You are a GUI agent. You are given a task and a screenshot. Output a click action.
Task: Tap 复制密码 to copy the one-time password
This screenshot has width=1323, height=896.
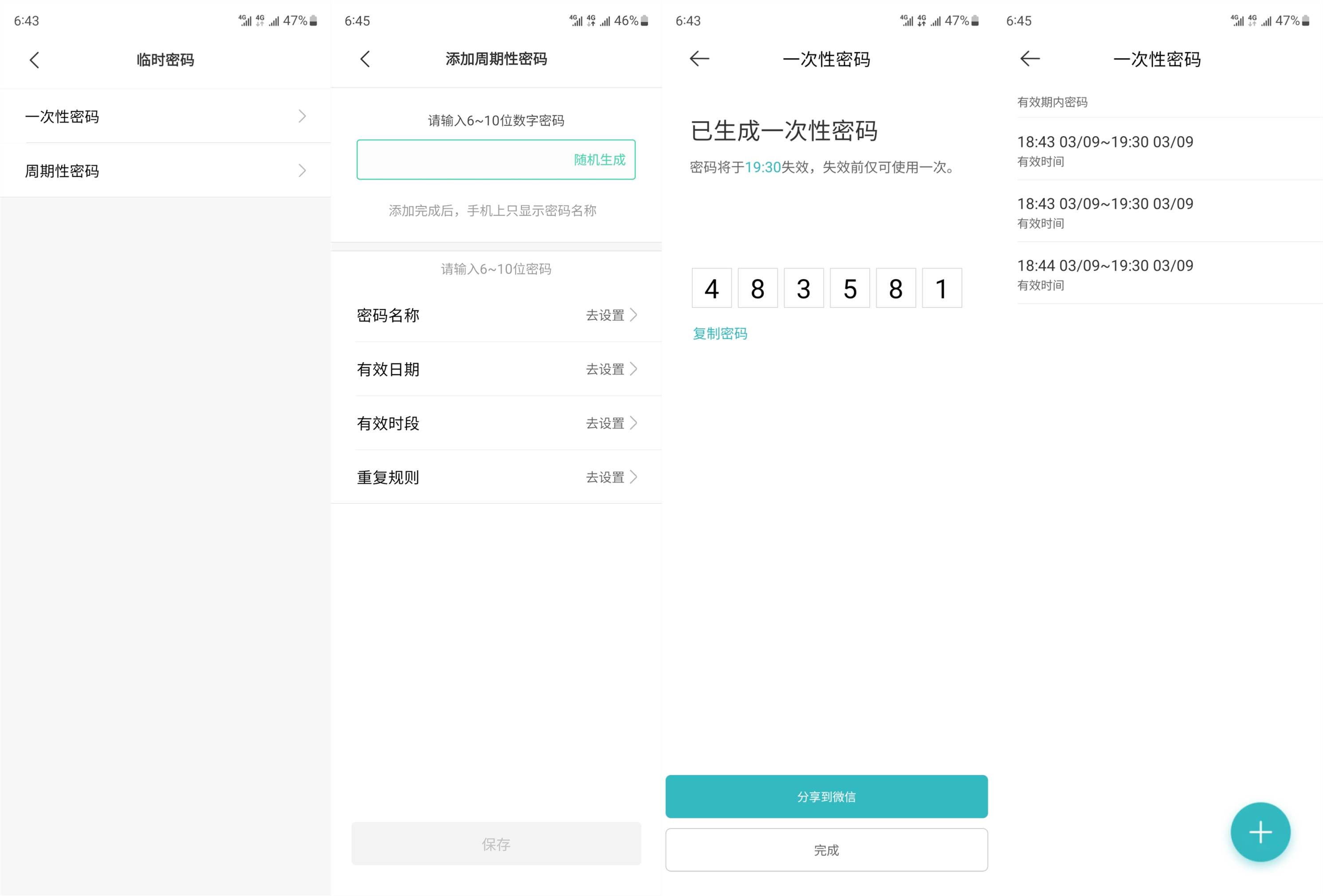coord(719,334)
